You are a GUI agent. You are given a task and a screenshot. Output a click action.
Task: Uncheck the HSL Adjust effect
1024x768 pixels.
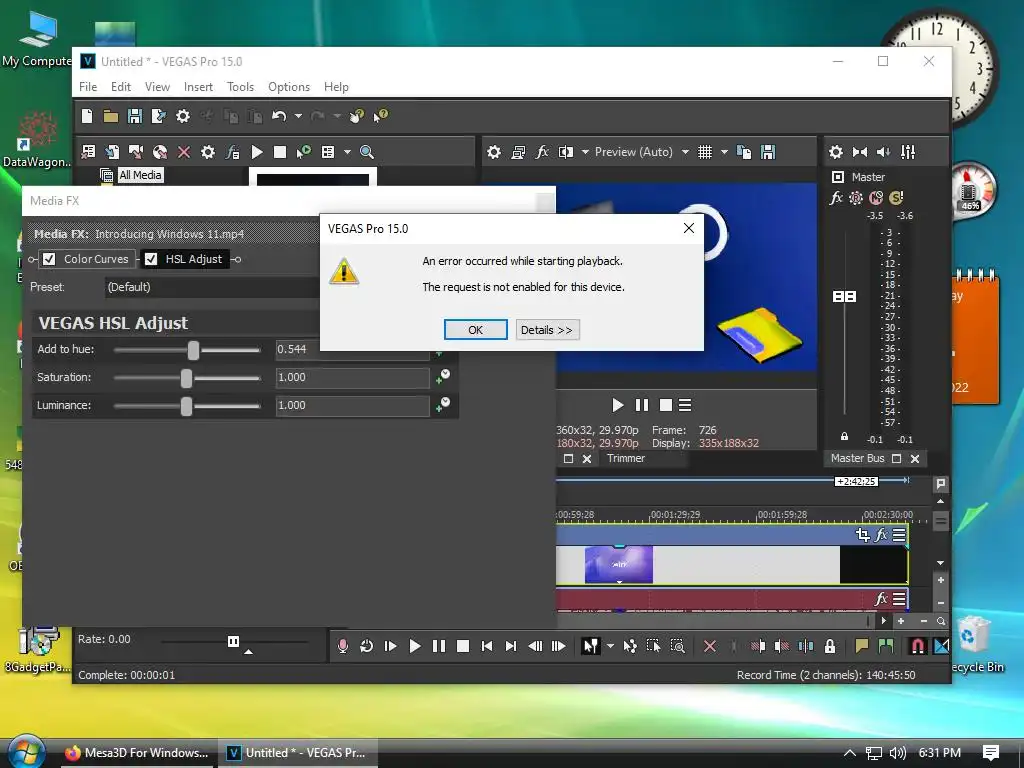[x=151, y=259]
